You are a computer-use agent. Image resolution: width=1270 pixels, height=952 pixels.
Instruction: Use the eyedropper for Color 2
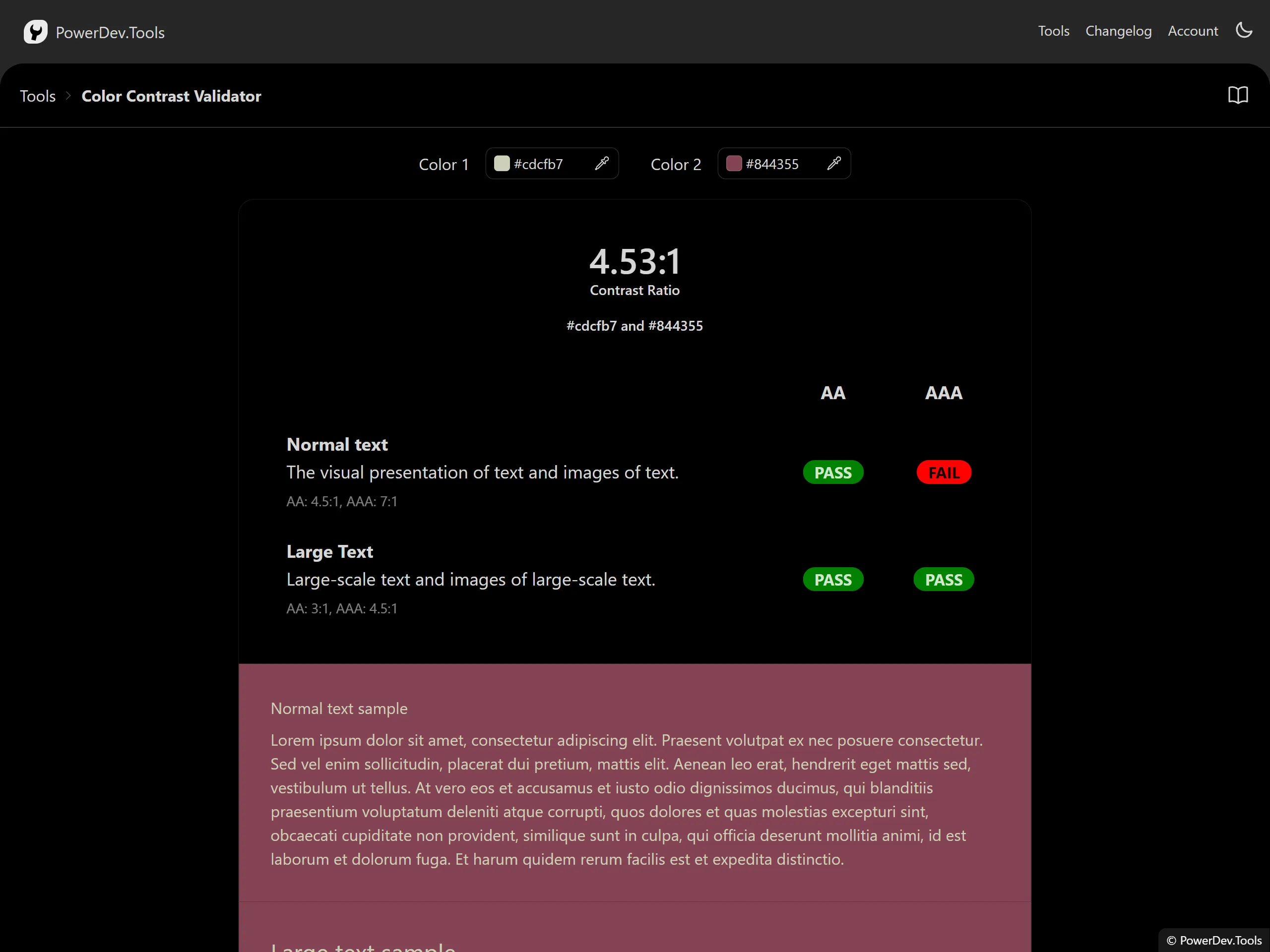833,164
